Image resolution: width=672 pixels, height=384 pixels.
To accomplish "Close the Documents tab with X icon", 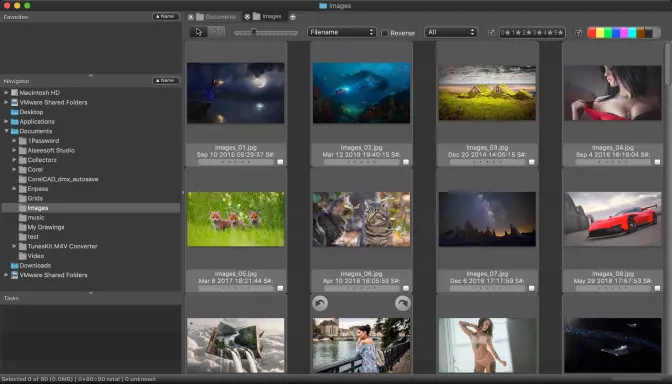I will (191, 17).
